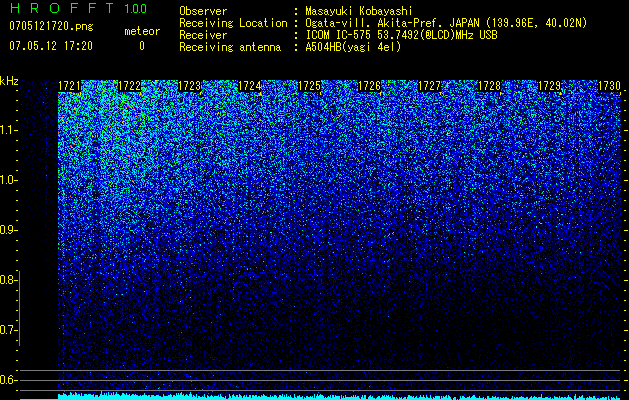Click the 1722 time marker

130,86
